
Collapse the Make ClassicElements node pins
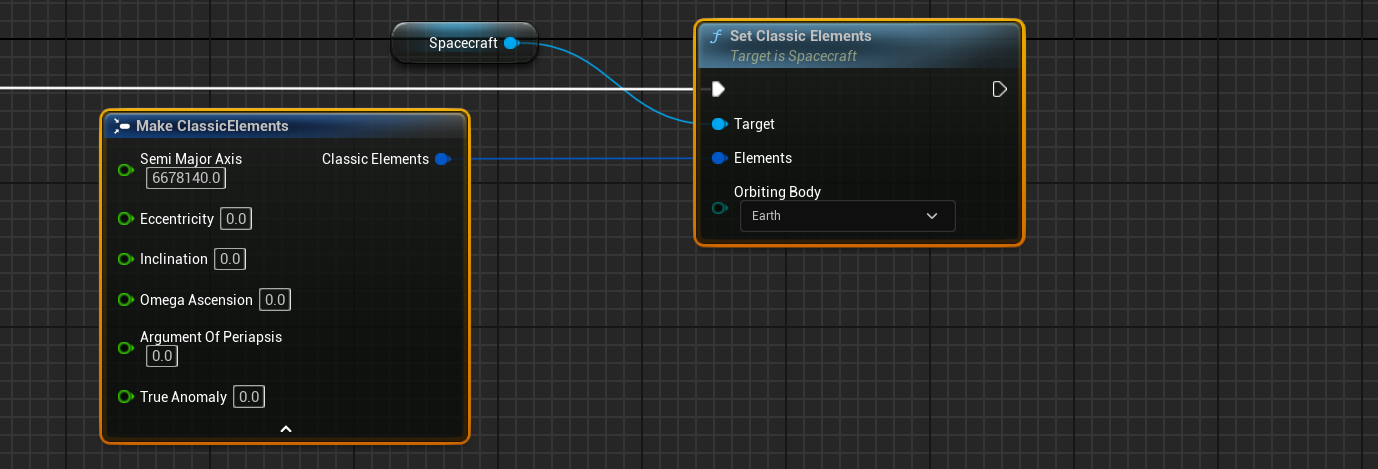(x=285, y=429)
